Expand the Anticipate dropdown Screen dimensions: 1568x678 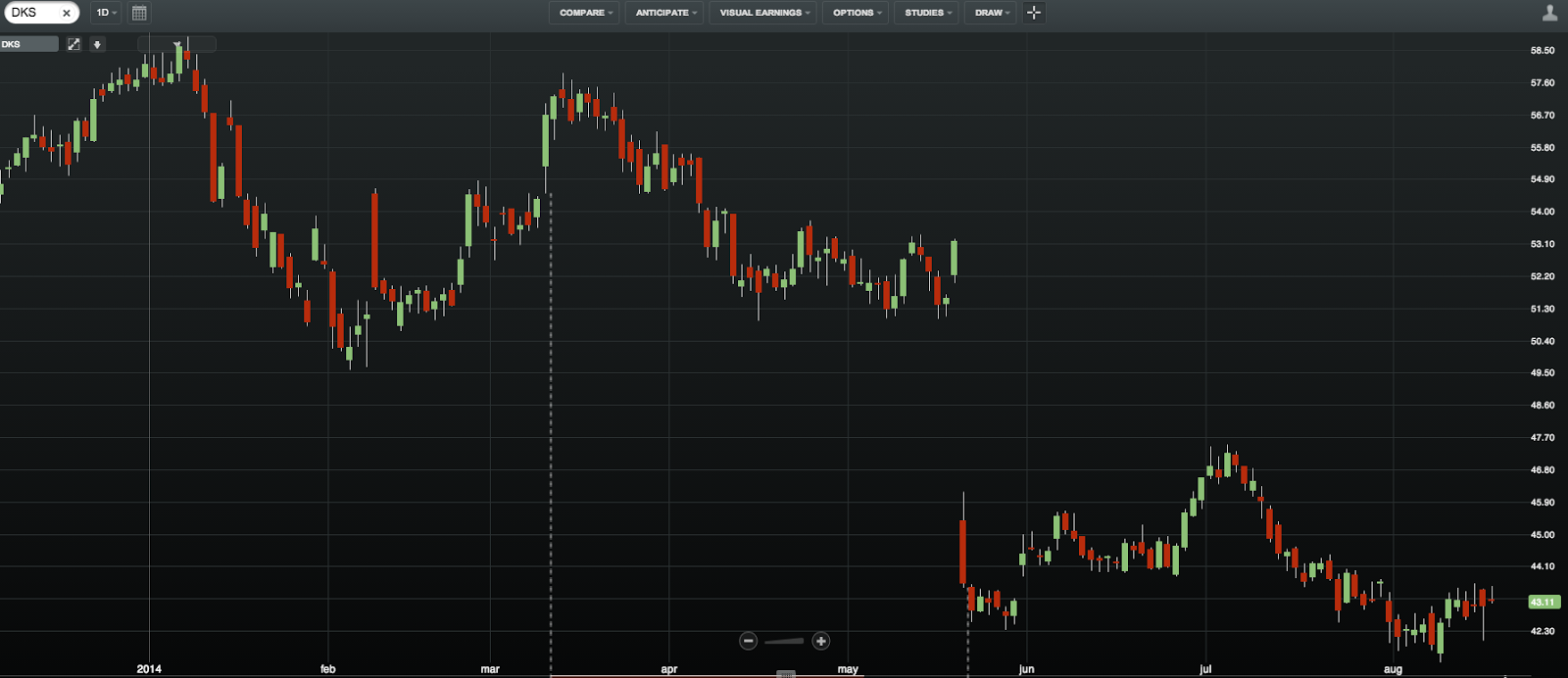[x=665, y=13]
